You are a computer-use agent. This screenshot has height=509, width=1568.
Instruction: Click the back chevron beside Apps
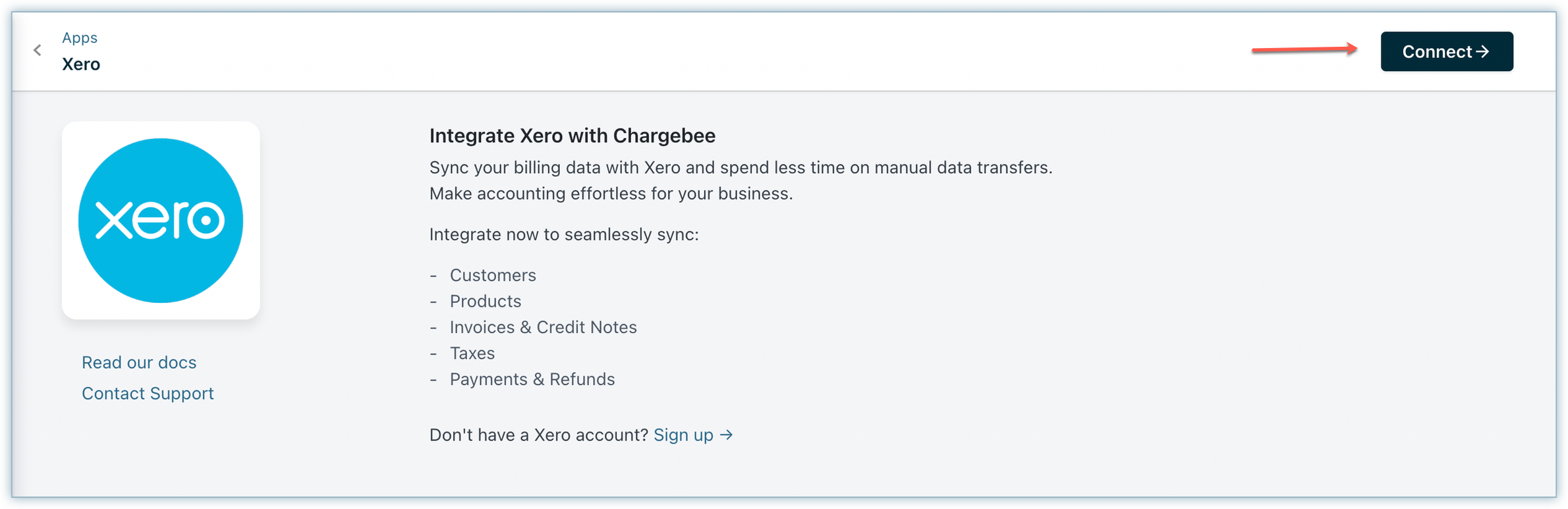pos(38,50)
